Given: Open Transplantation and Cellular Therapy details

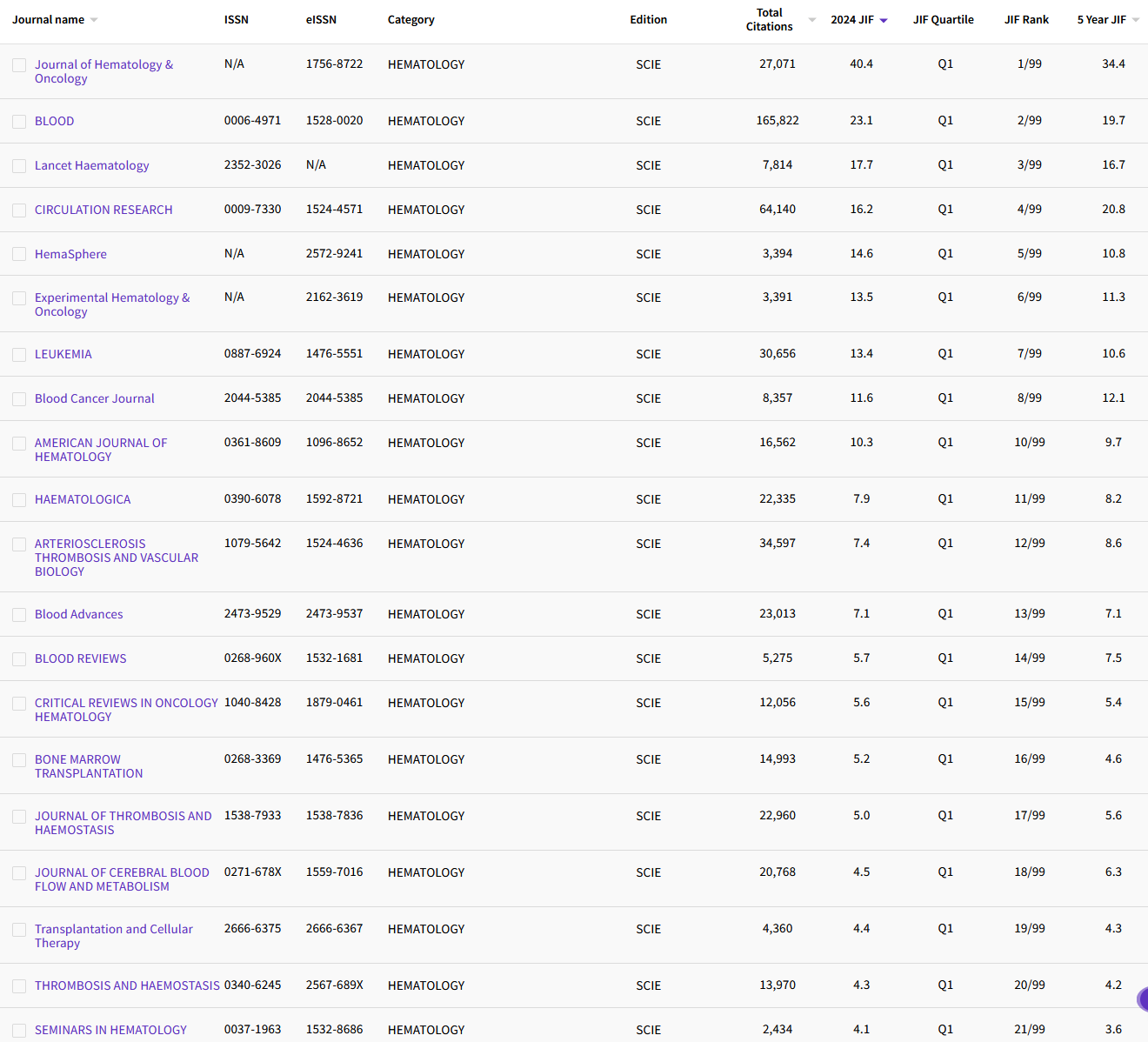Looking at the screenshot, I should [x=113, y=936].
